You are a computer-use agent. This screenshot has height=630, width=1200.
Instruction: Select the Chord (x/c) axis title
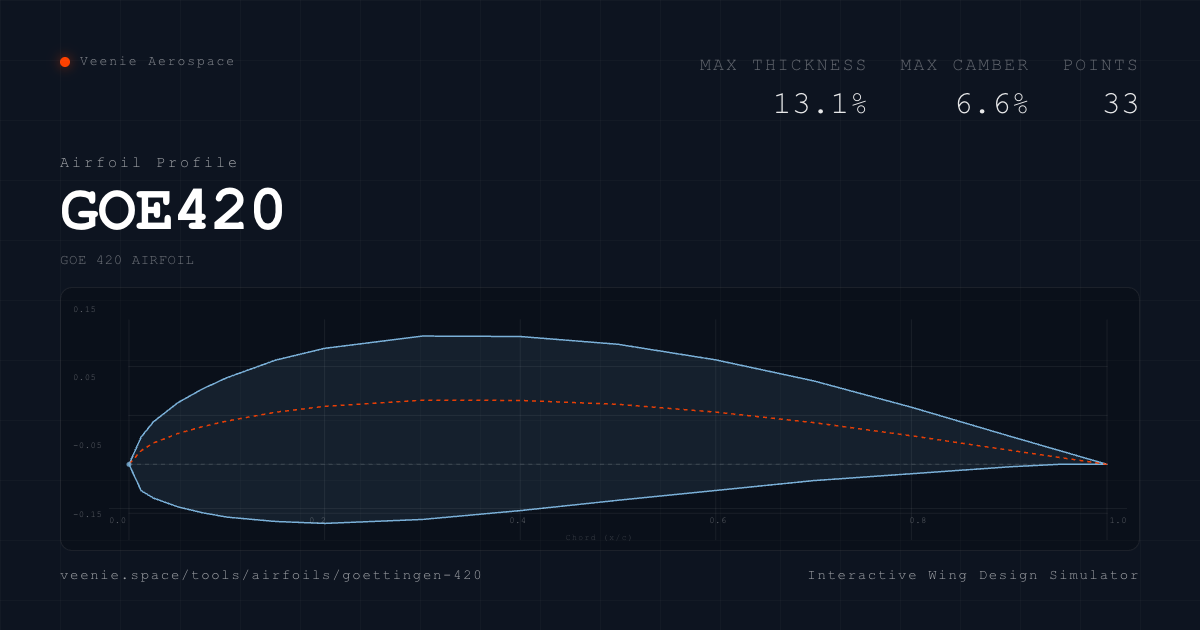[599, 538]
